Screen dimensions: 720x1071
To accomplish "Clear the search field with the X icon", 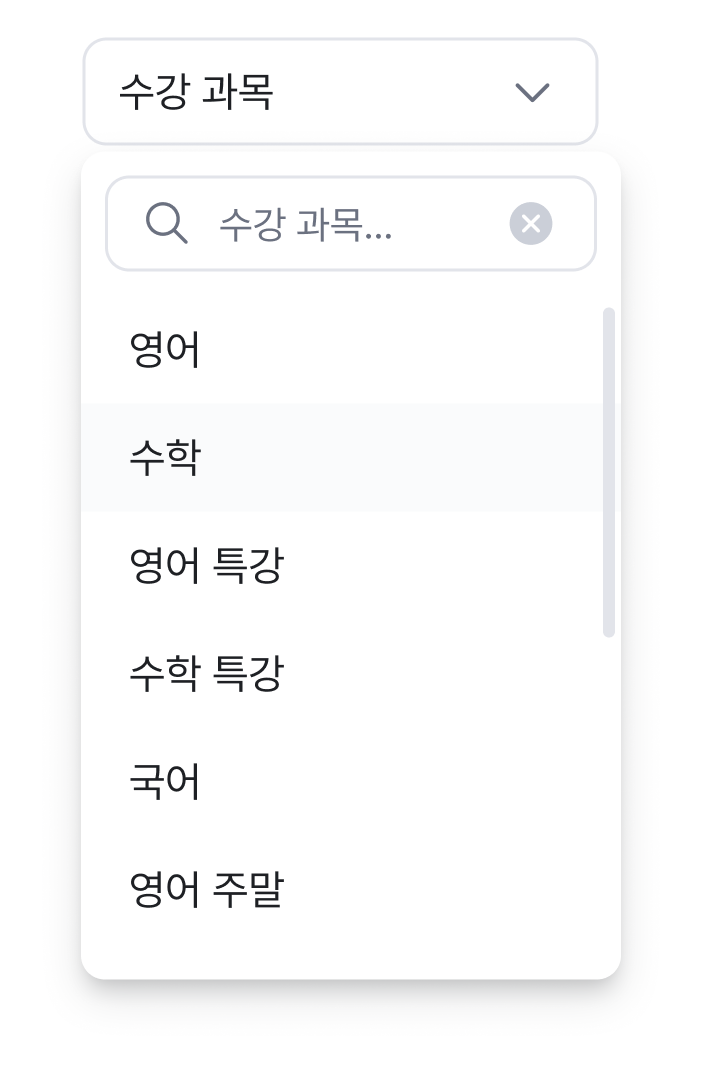I will pyautogui.click(x=531, y=223).
